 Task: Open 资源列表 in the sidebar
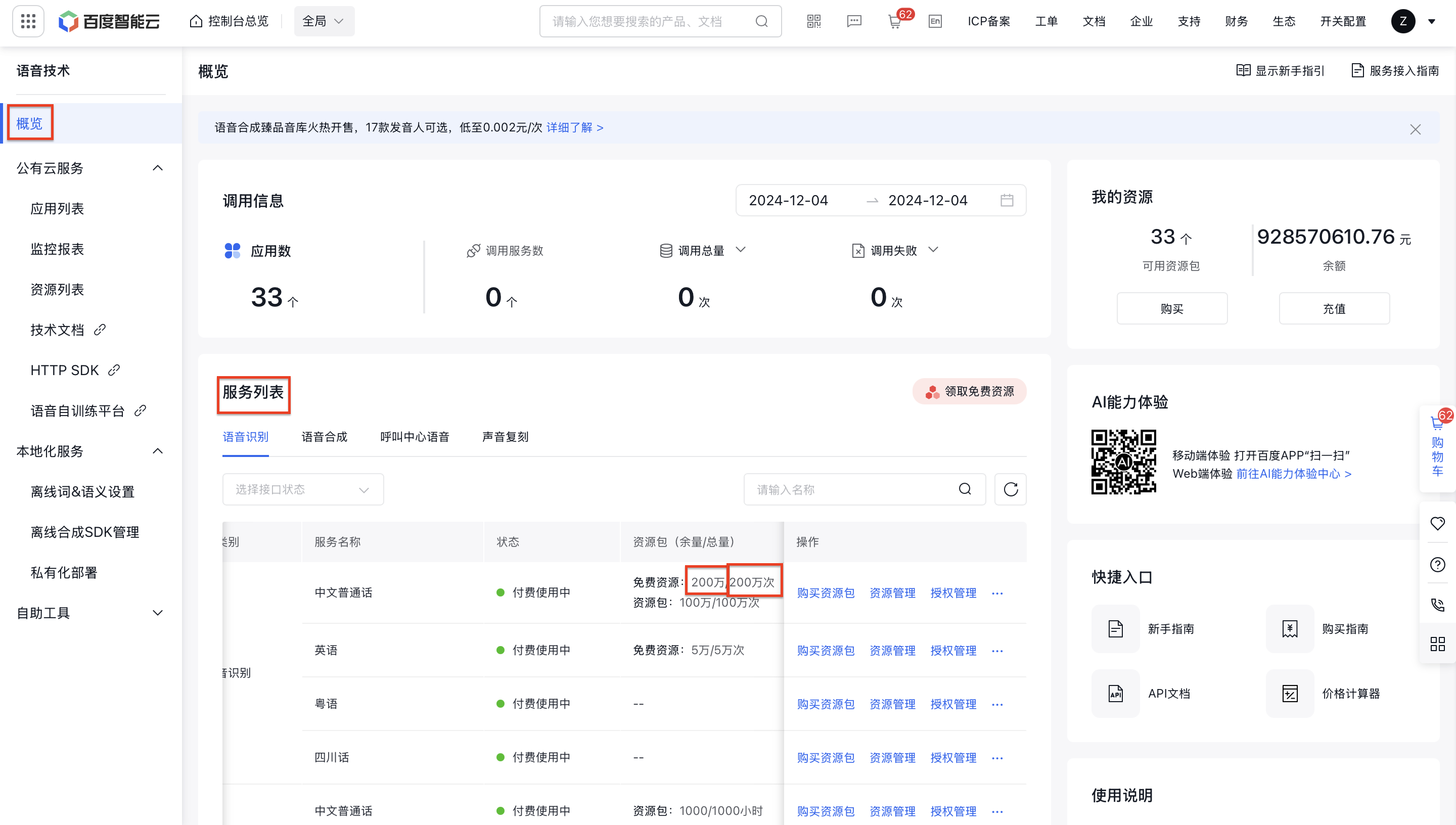point(57,290)
